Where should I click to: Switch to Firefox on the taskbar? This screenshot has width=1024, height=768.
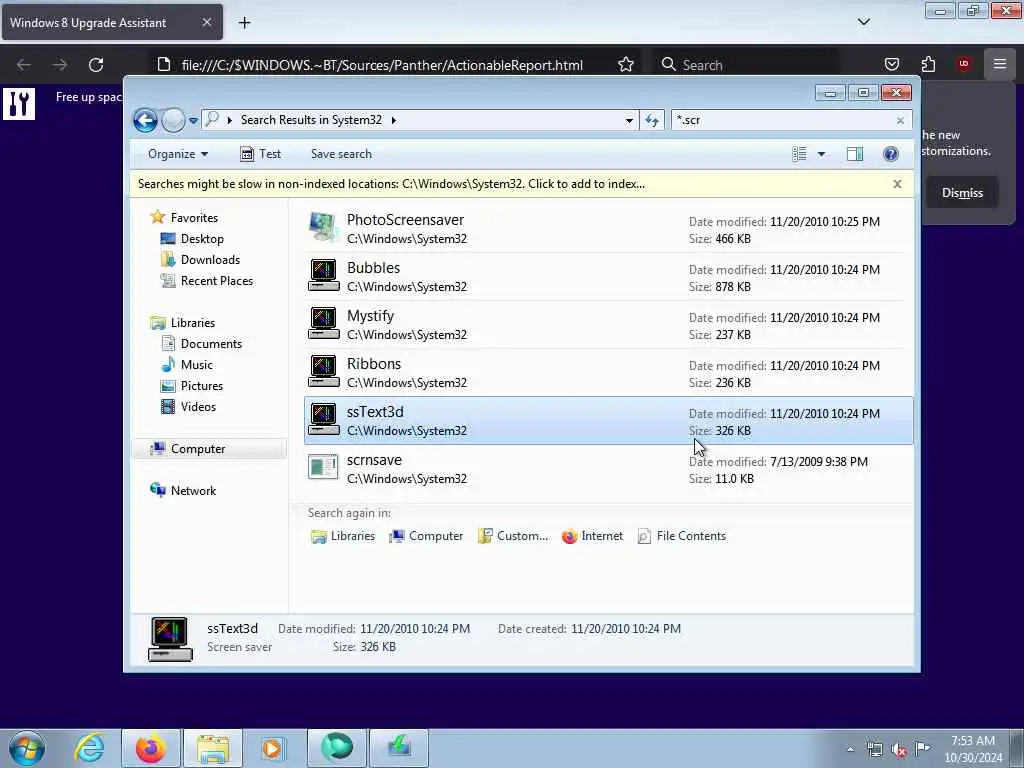pos(151,748)
